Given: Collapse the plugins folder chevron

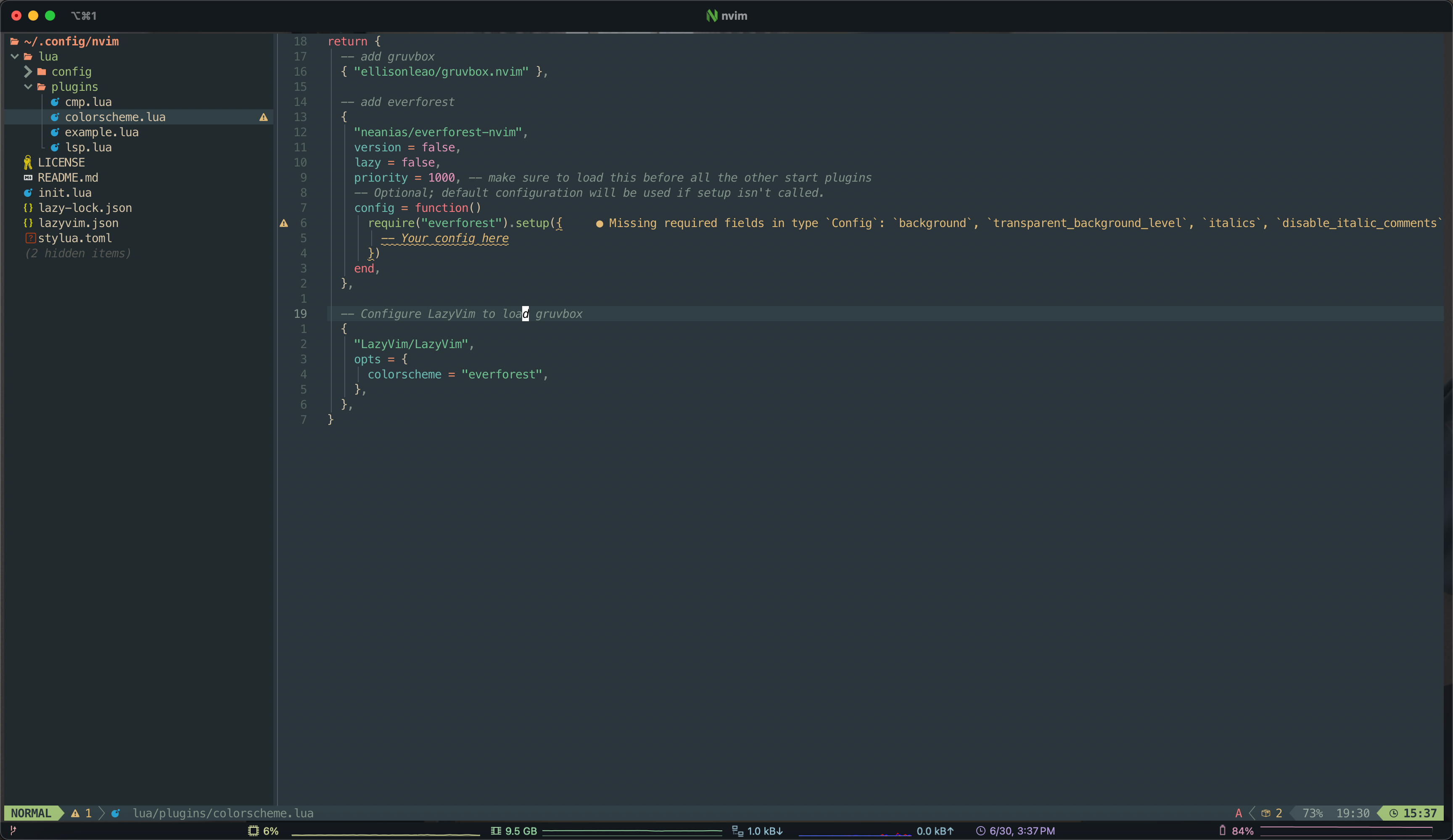Looking at the screenshot, I should click(28, 87).
